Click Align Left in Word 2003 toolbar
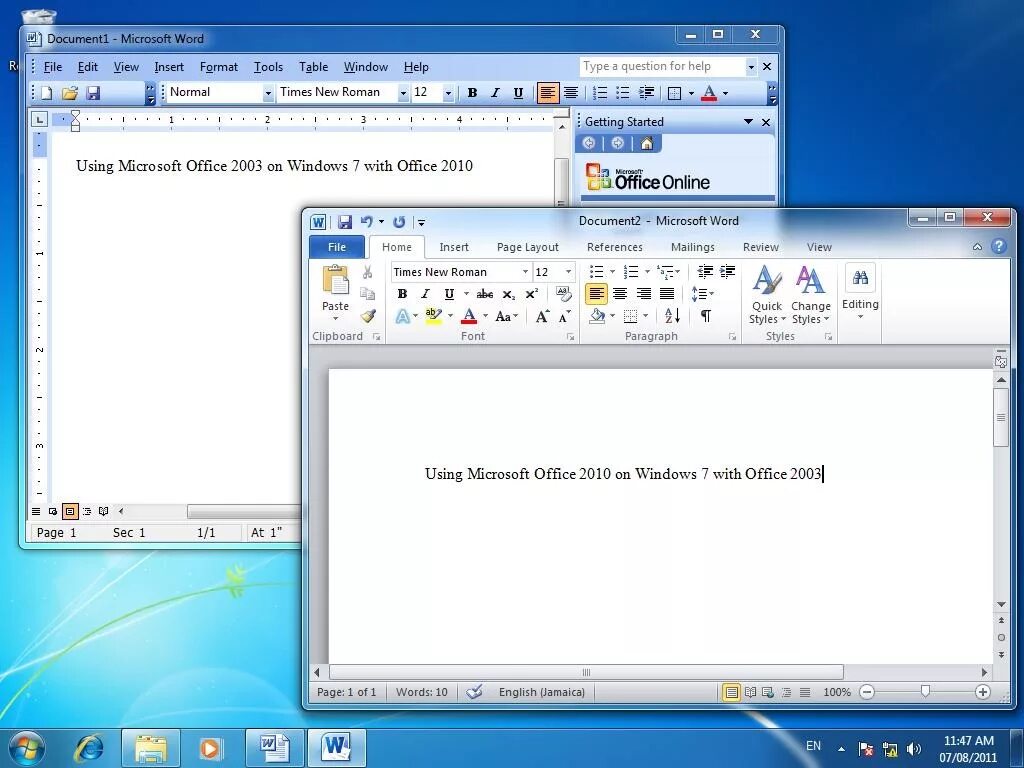1024x768 pixels. pos(547,93)
